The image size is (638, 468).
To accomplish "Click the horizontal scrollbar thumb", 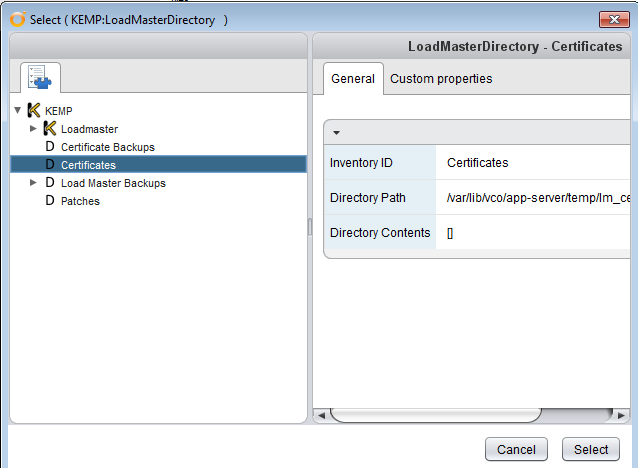I will (436, 416).
